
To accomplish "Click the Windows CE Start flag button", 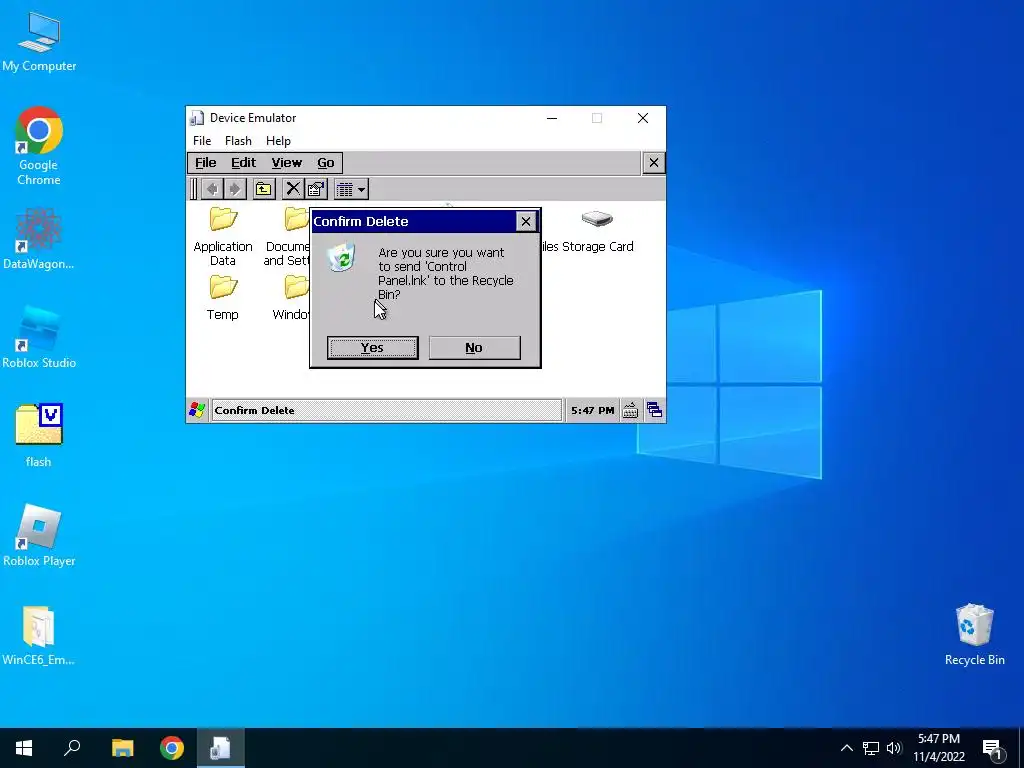I will (197, 410).
